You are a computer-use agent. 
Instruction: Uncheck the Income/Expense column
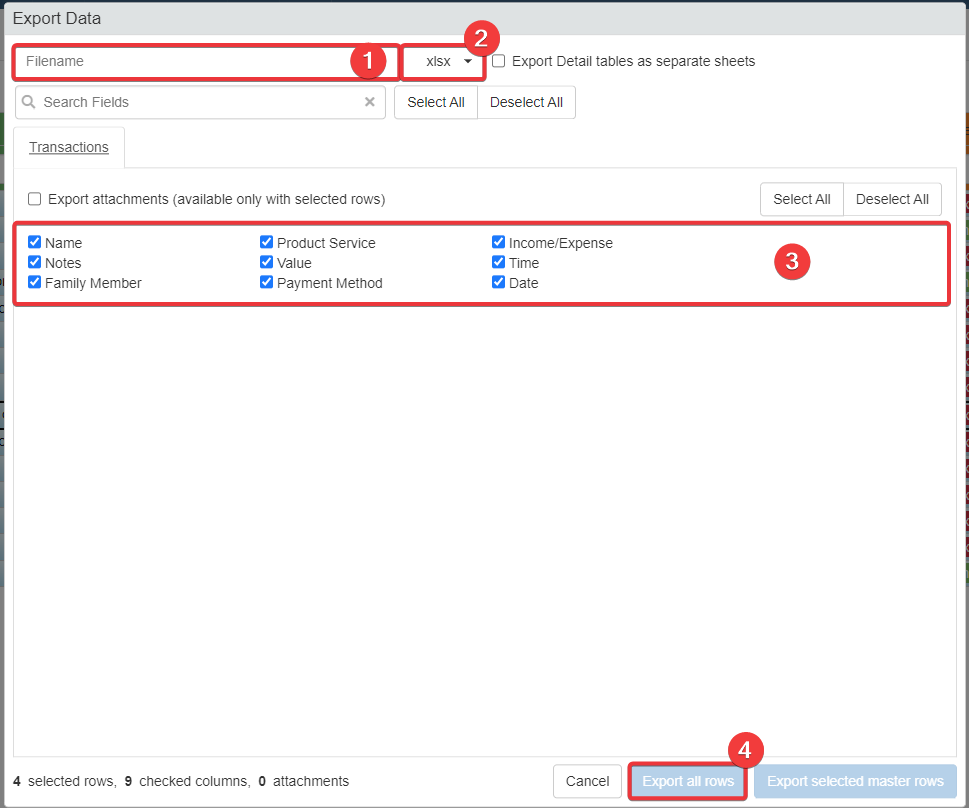(499, 242)
